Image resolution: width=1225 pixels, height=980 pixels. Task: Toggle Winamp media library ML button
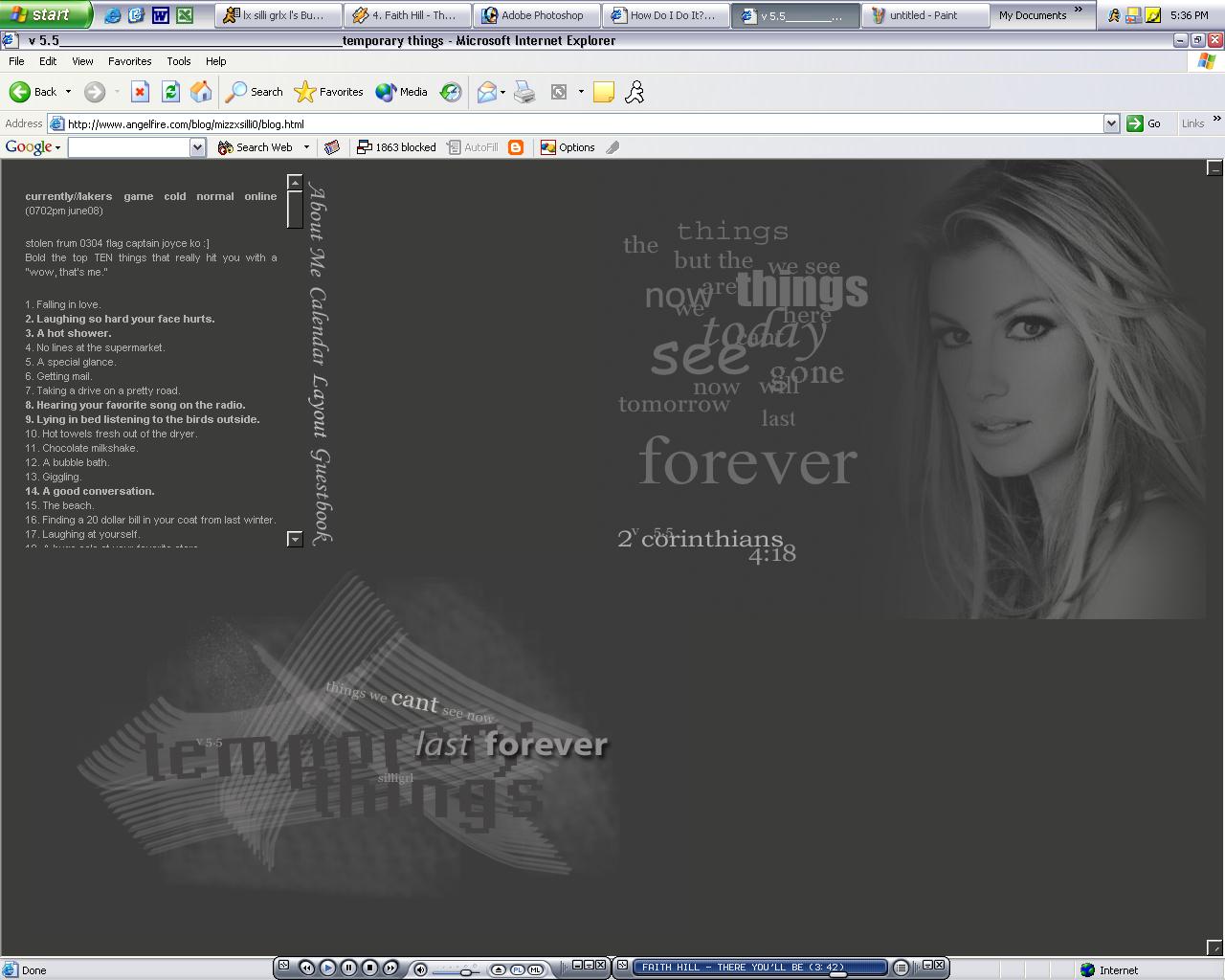click(535, 969)
